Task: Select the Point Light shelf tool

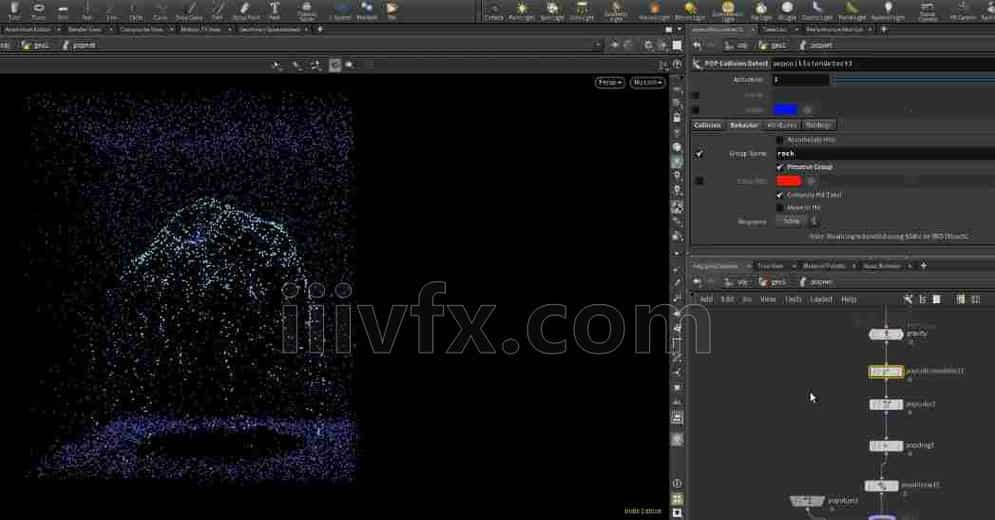Action: pyautogui.click(x=521, y=10)
